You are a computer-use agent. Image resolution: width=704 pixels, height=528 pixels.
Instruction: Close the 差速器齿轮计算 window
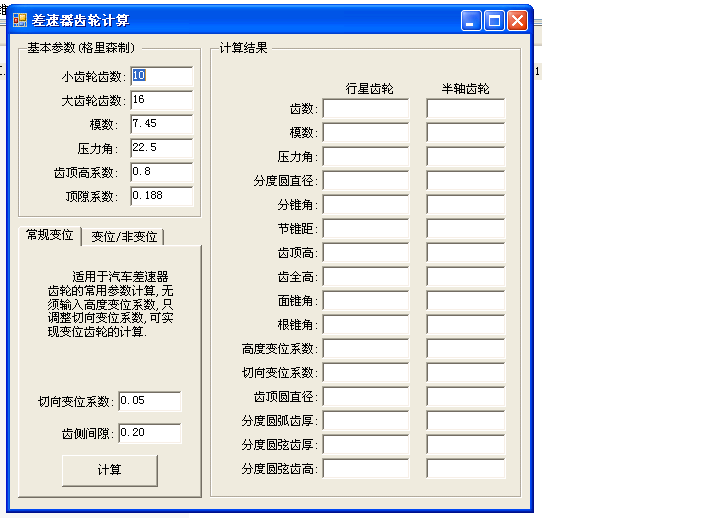(x=517, y=21)
